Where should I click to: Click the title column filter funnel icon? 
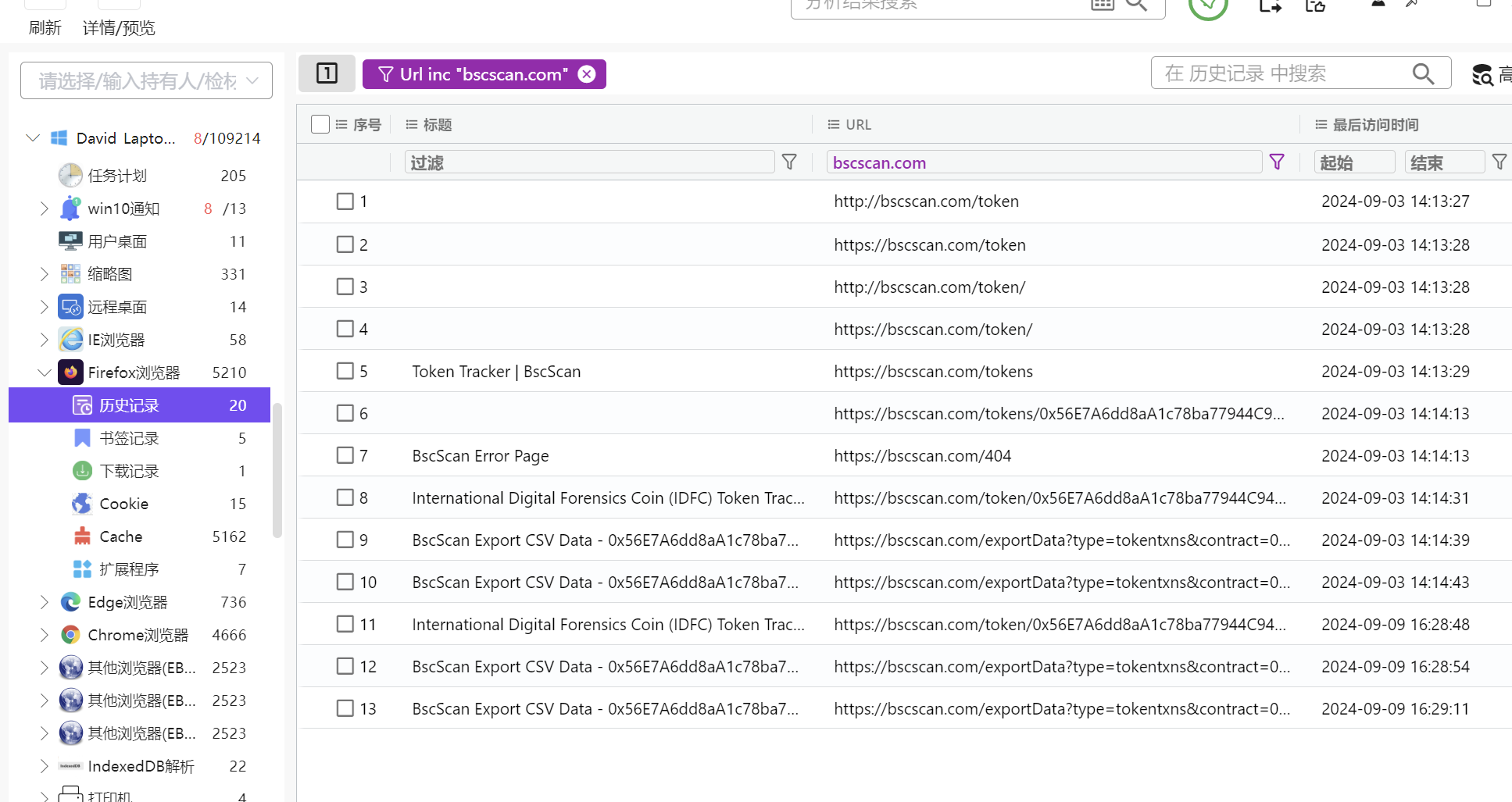[789, 162]
